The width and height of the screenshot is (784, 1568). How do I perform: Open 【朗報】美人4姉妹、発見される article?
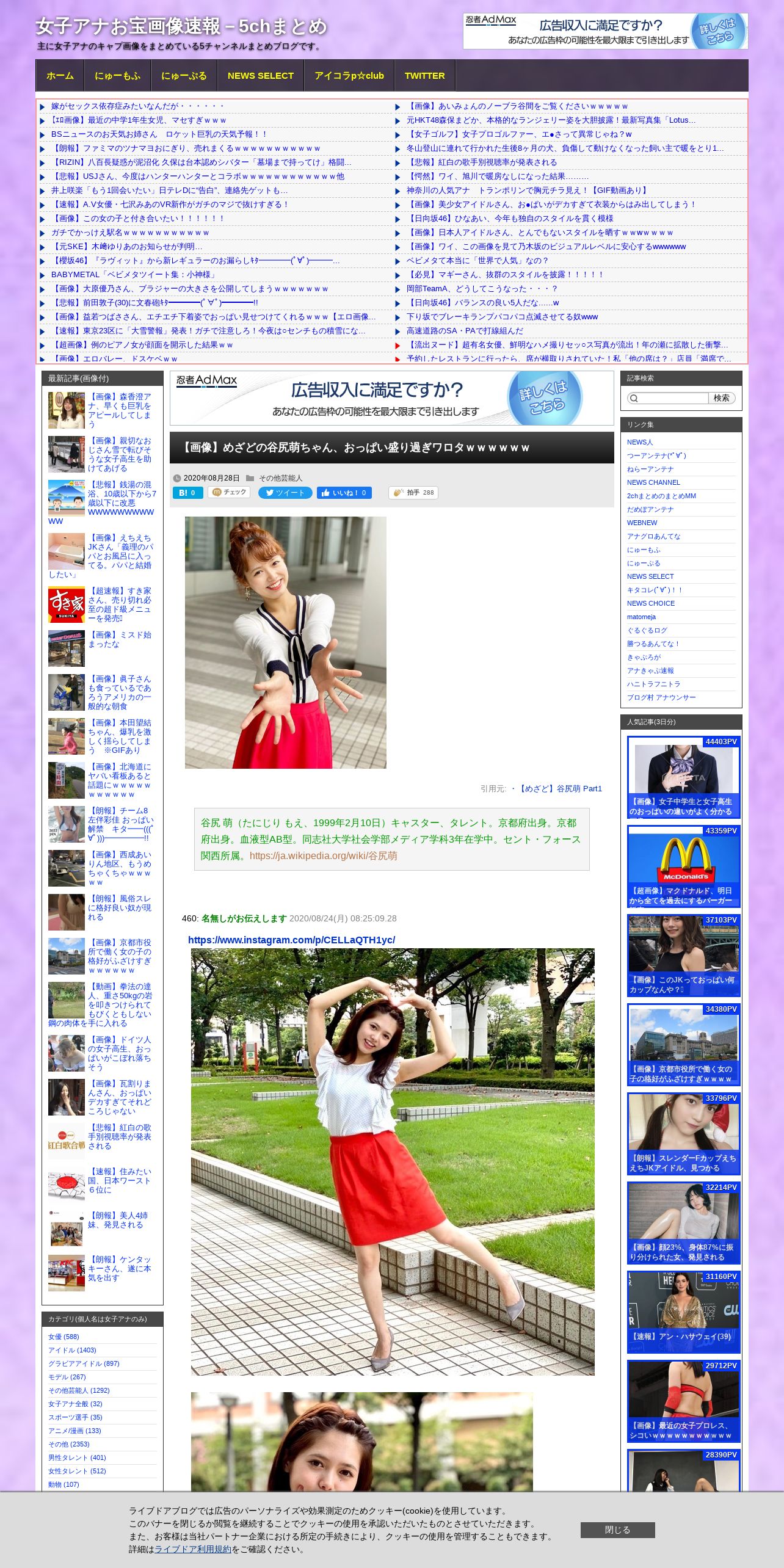click(x=118, y=1220)
